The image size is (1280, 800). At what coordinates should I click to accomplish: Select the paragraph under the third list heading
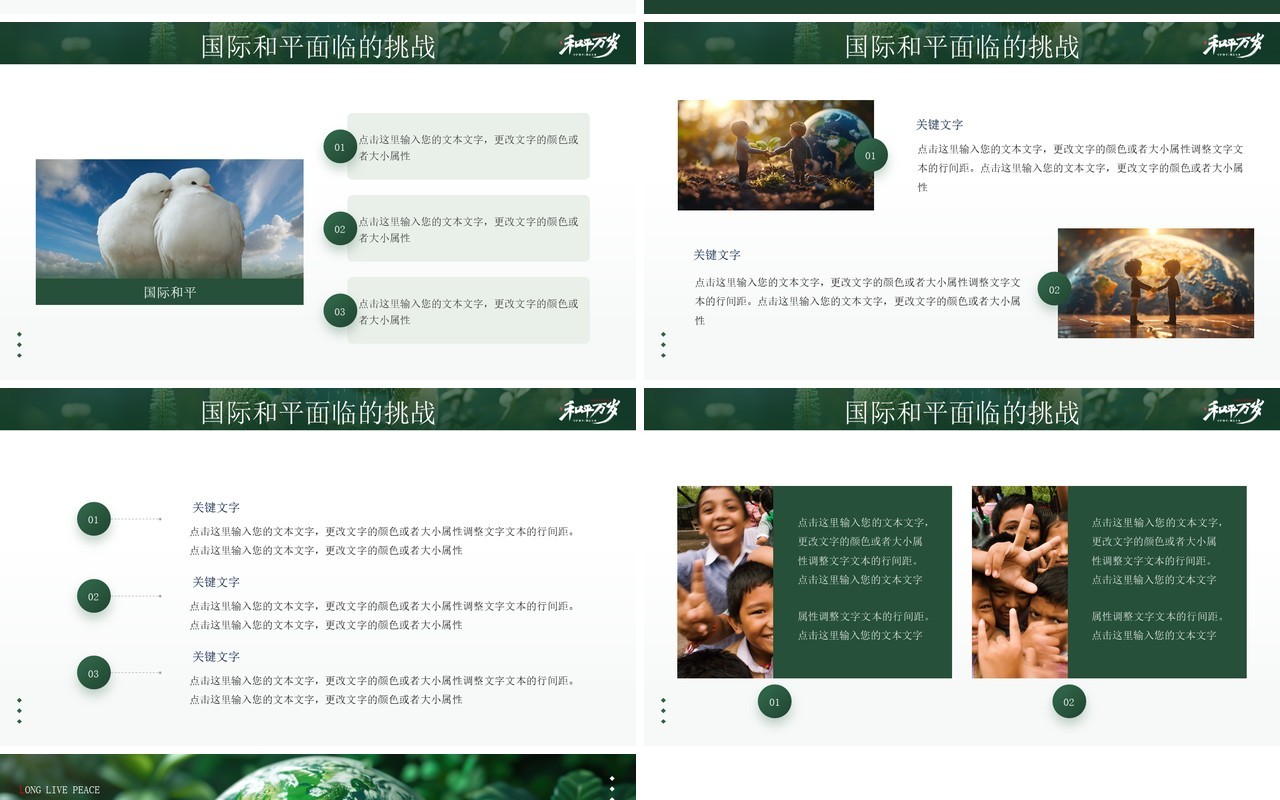(383, 690)
